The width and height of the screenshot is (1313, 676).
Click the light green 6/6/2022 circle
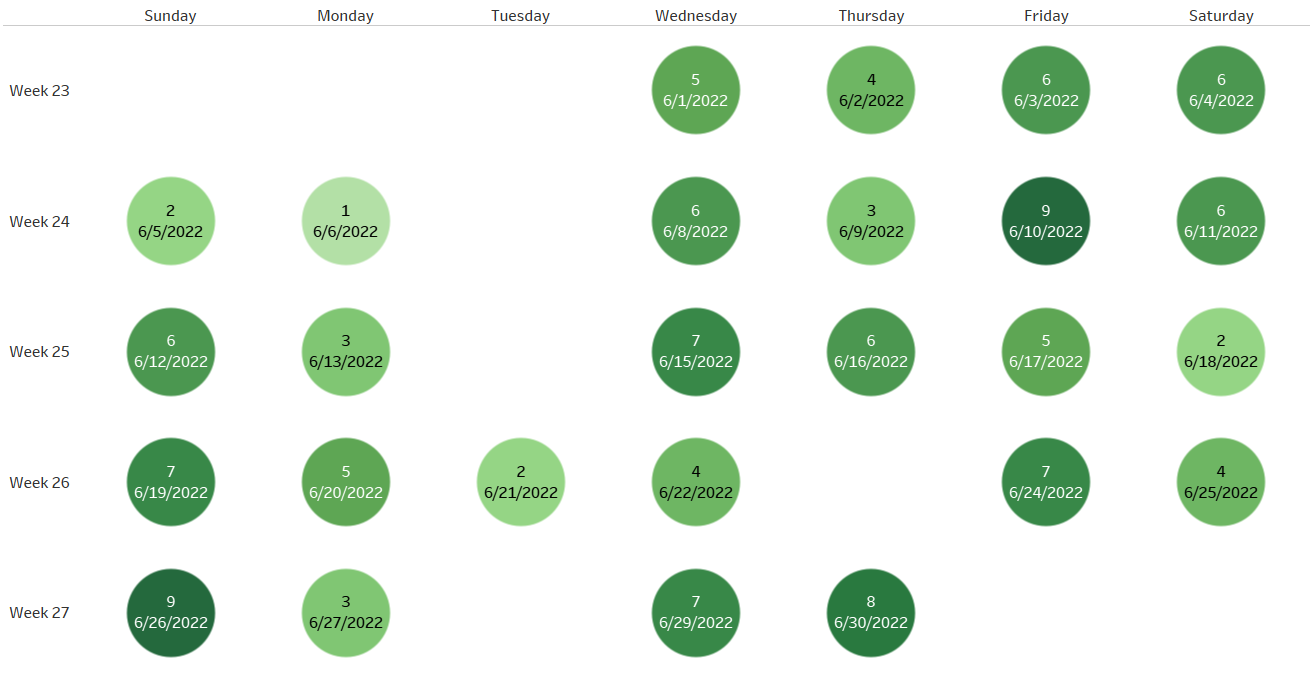pos(346,221)
